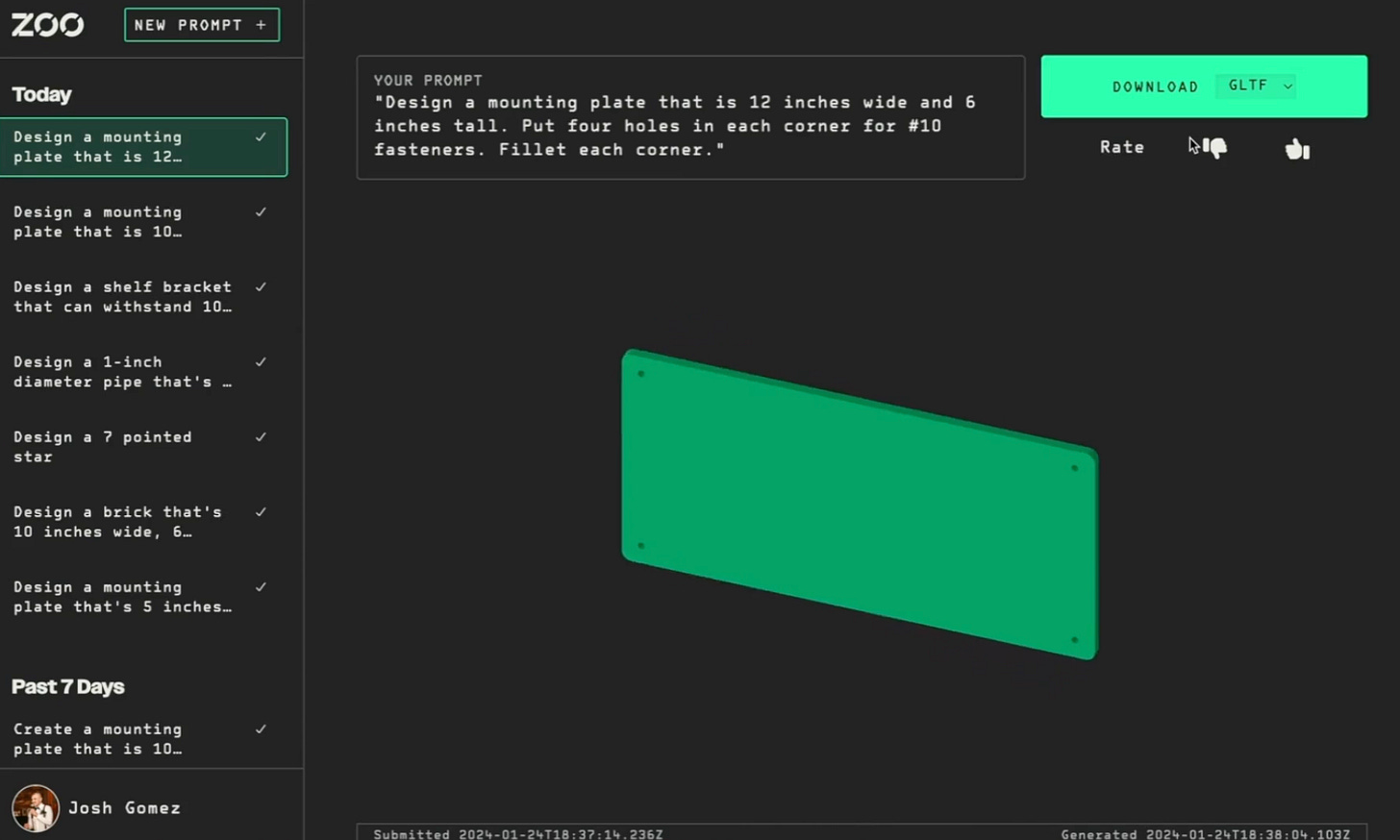This screenshot has height=840, width=1400.
Task: Click checkmark beside shelf bracket prompt
Action: pyautogui.click(x=261, y=287)
